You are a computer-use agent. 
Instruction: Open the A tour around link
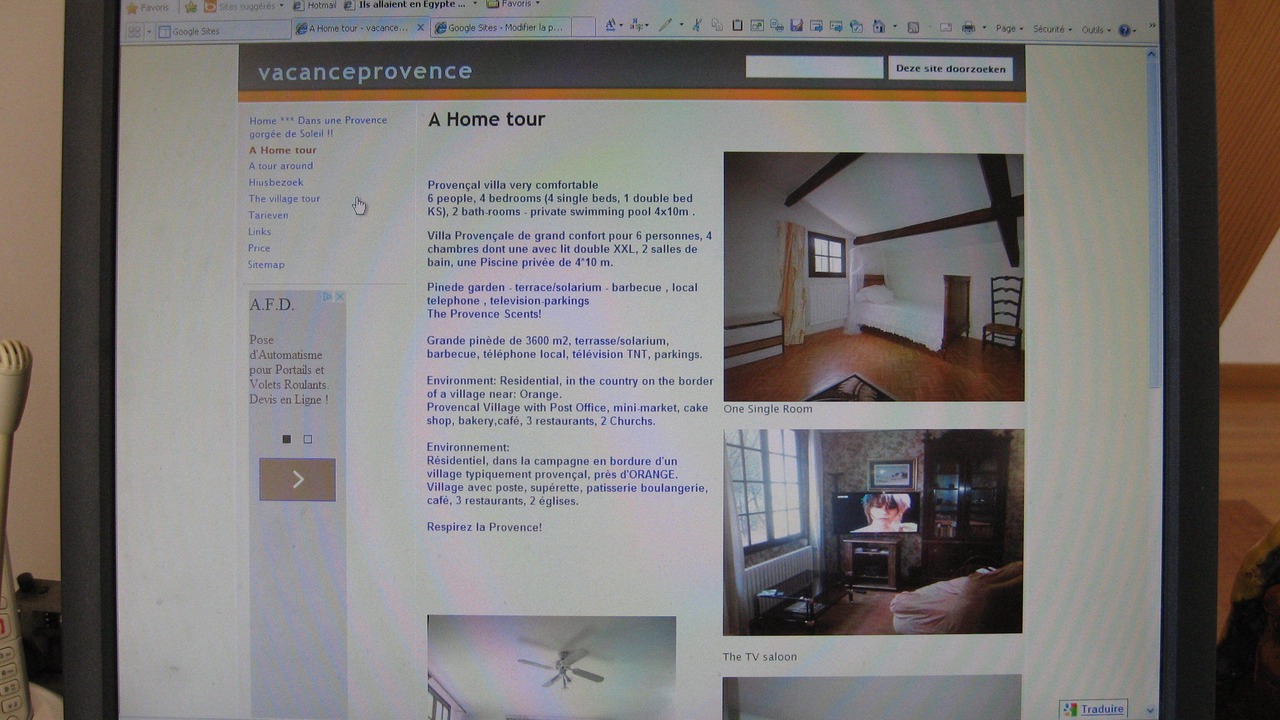[281, 166]
